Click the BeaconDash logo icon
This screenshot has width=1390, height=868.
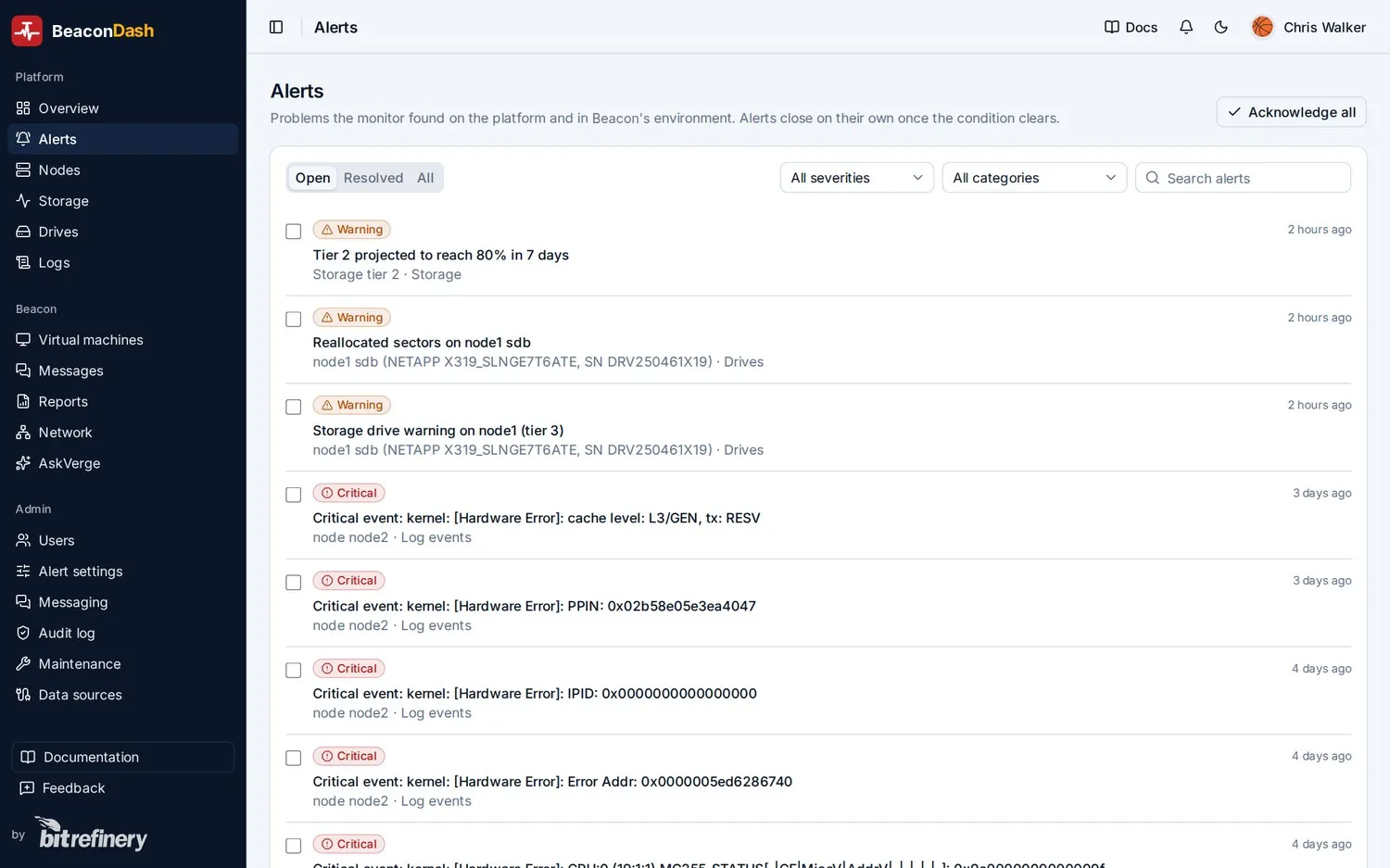point(27,31)
